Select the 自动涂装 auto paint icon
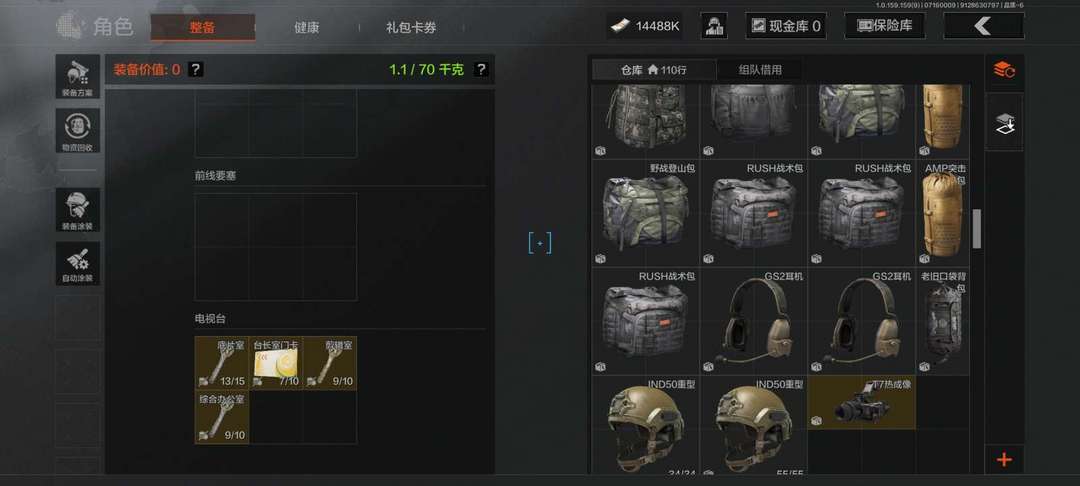Viewport: 1080px width, 486px height. click(78, 264)
